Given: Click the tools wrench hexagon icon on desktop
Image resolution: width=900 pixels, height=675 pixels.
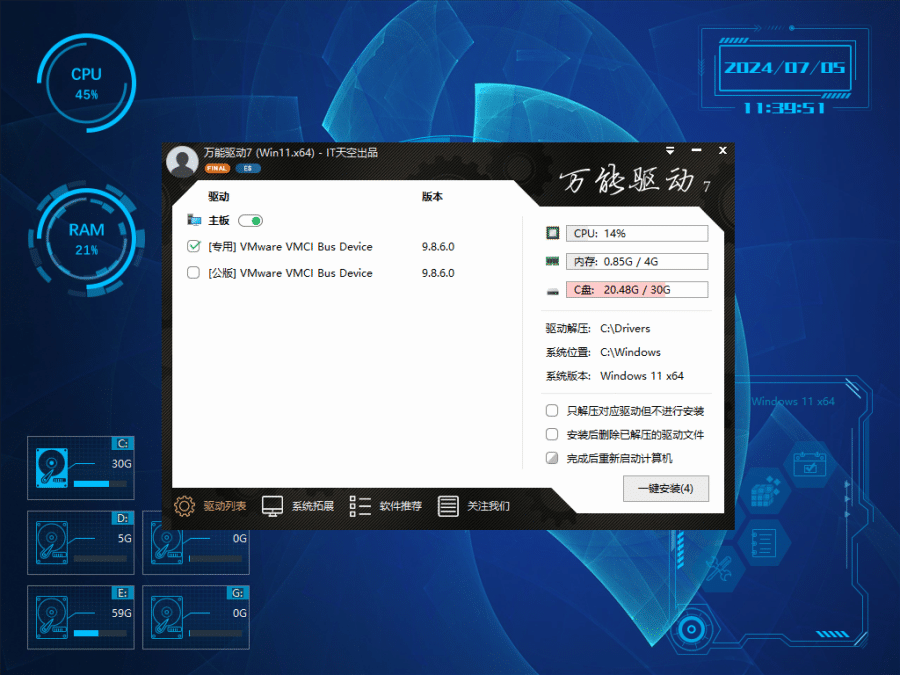Looking at the screenshot, I should pyautogui.click(x=718, y=569).
